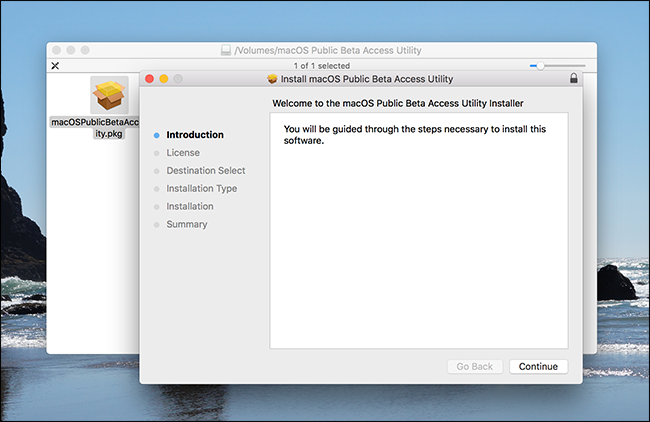Screen dimensions: 650x422
Task: Close the installer with red button
Action: pos(150,79)
